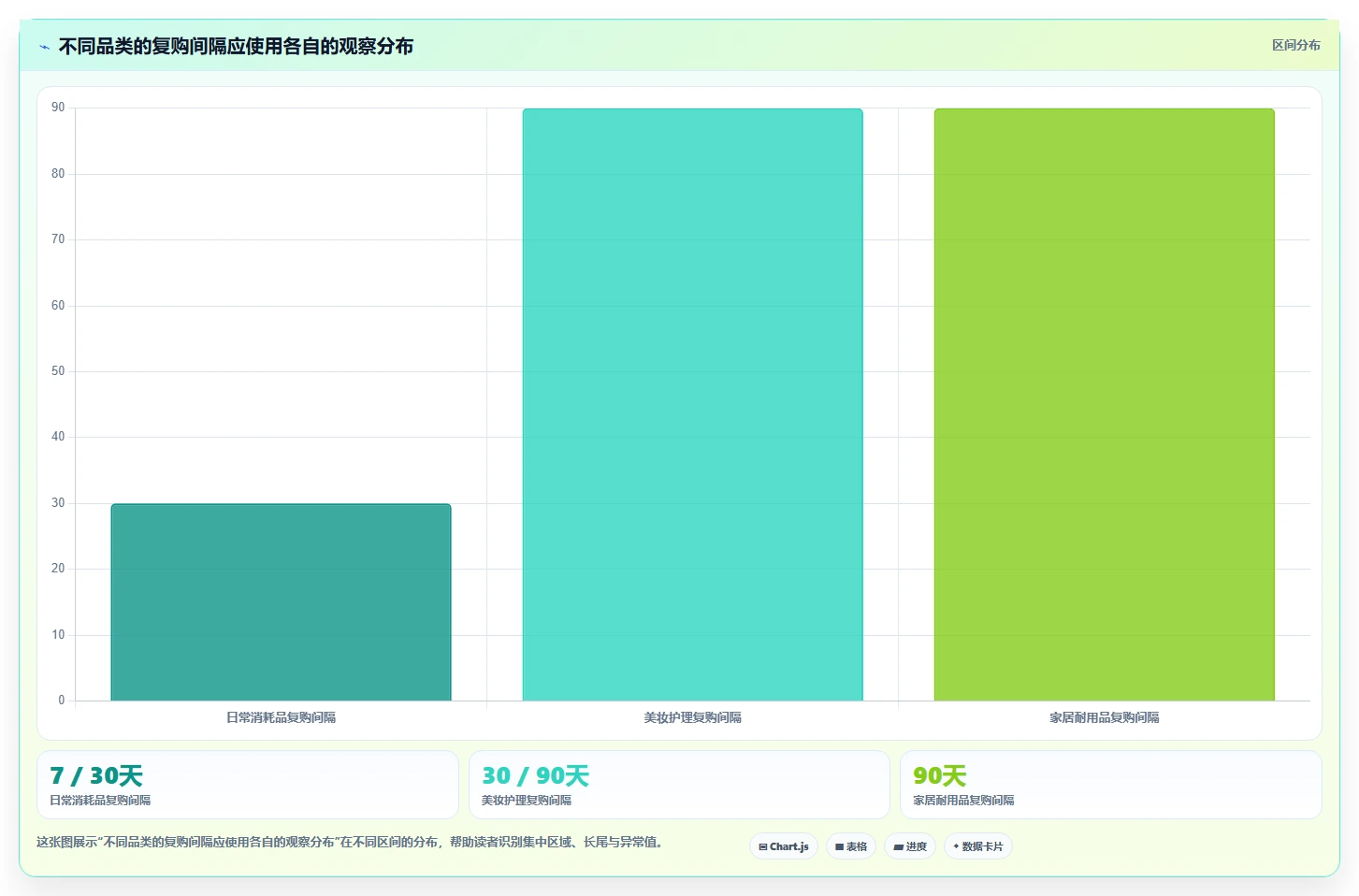Click the 数据卡片 tag pill
Image resolution: width=1359 pixels, height=896 pixels.
978,846
